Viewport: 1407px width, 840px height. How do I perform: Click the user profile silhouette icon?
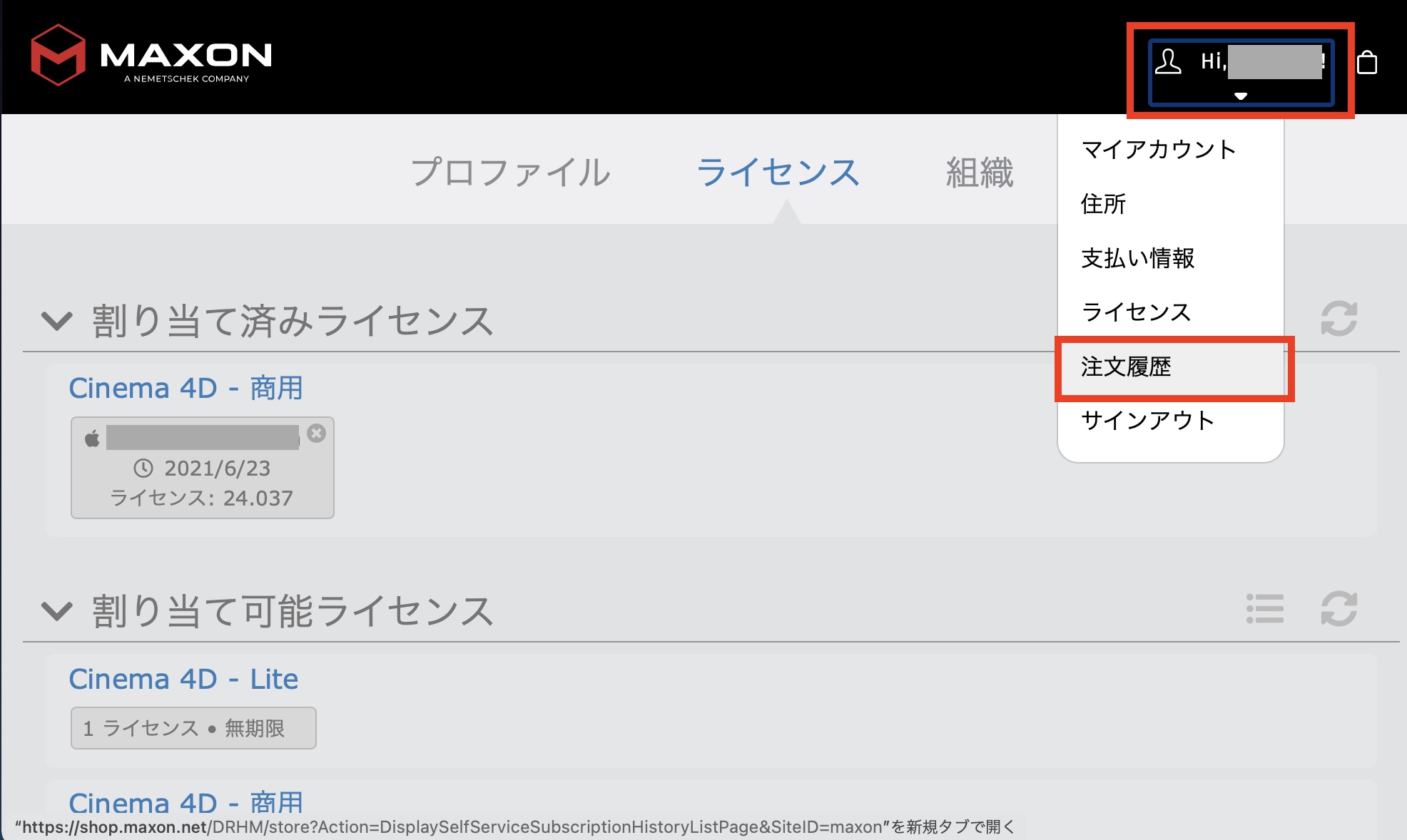pos(1168,62)
